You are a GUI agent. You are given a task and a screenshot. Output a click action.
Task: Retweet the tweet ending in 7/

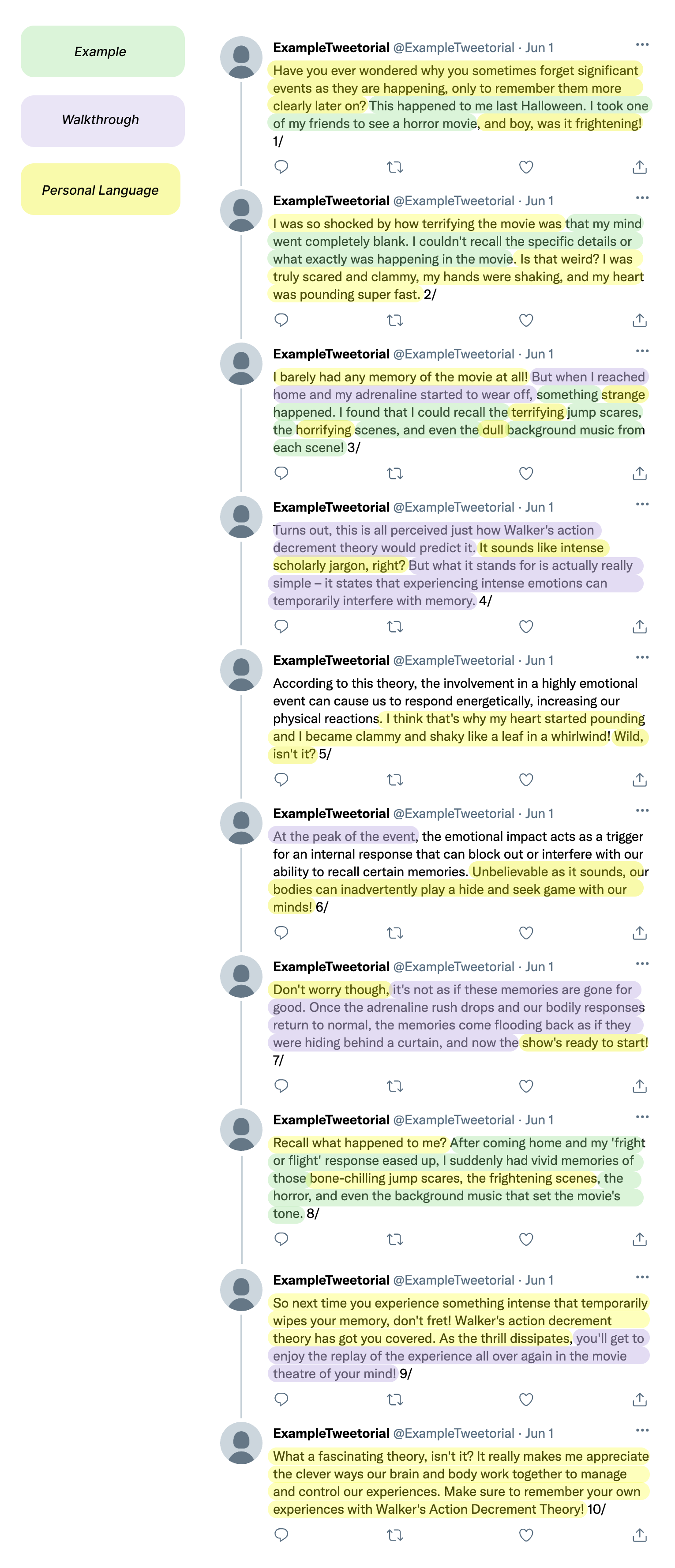(x=395, y=1086)
